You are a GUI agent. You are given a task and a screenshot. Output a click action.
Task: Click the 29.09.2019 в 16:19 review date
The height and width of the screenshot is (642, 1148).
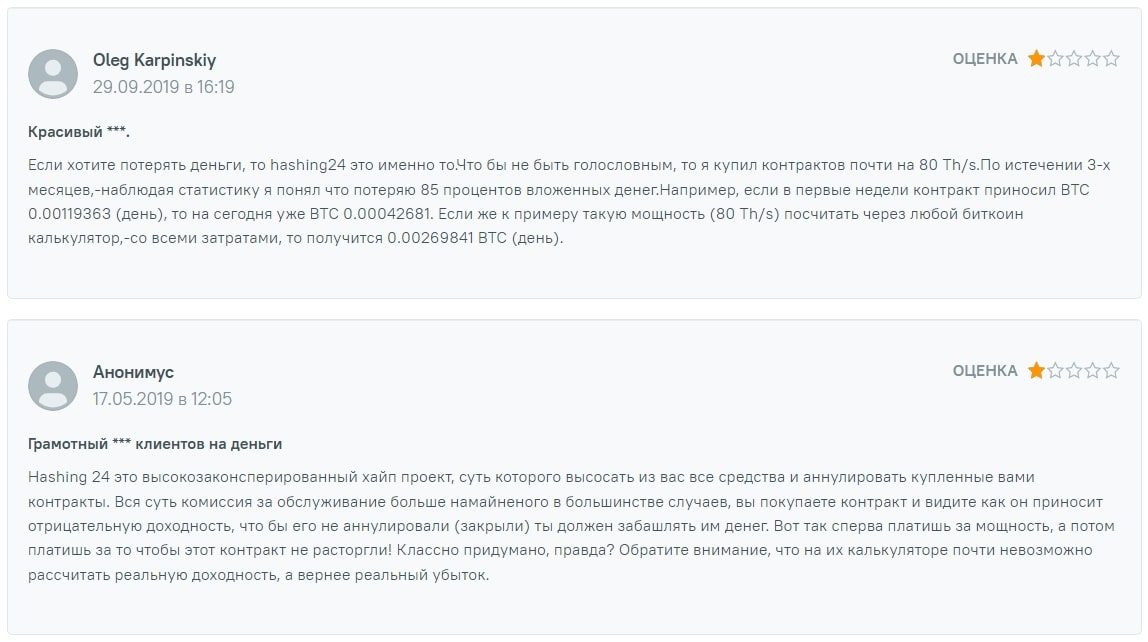point(163,87)
